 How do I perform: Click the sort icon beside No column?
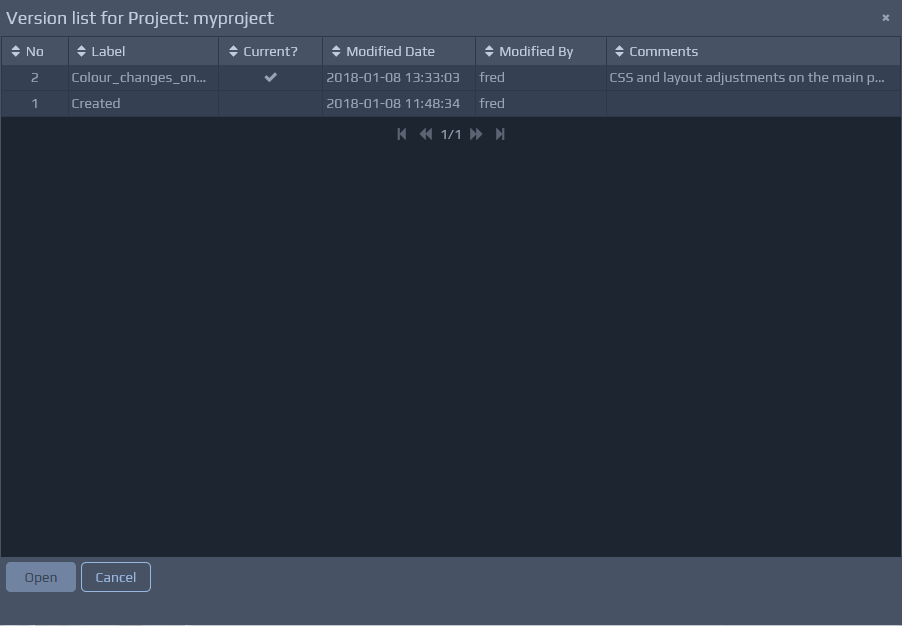point(16,51)
